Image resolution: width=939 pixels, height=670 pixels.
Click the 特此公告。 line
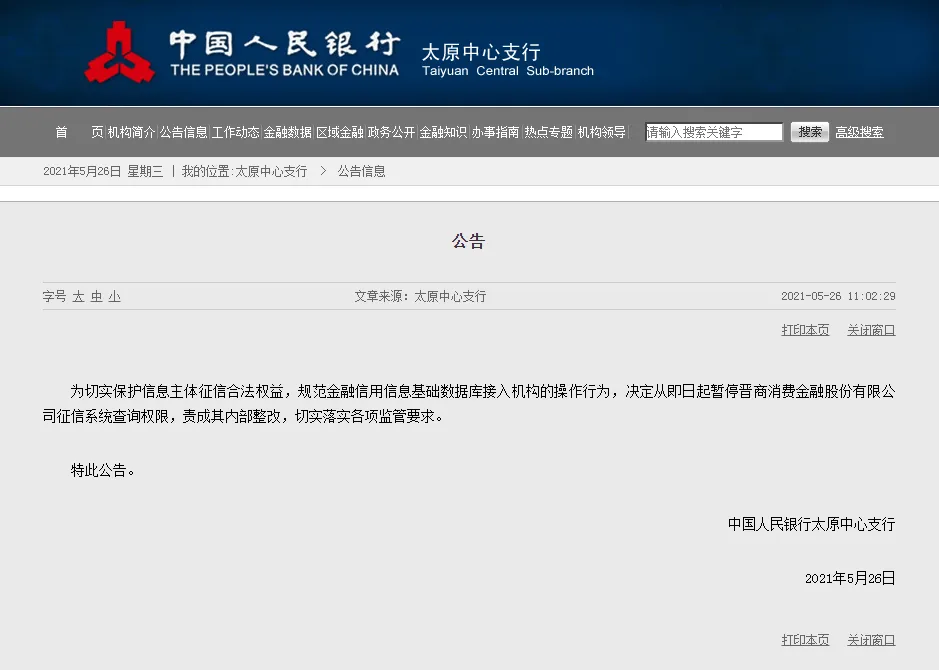pyautogui.click(x=102, y=471)
